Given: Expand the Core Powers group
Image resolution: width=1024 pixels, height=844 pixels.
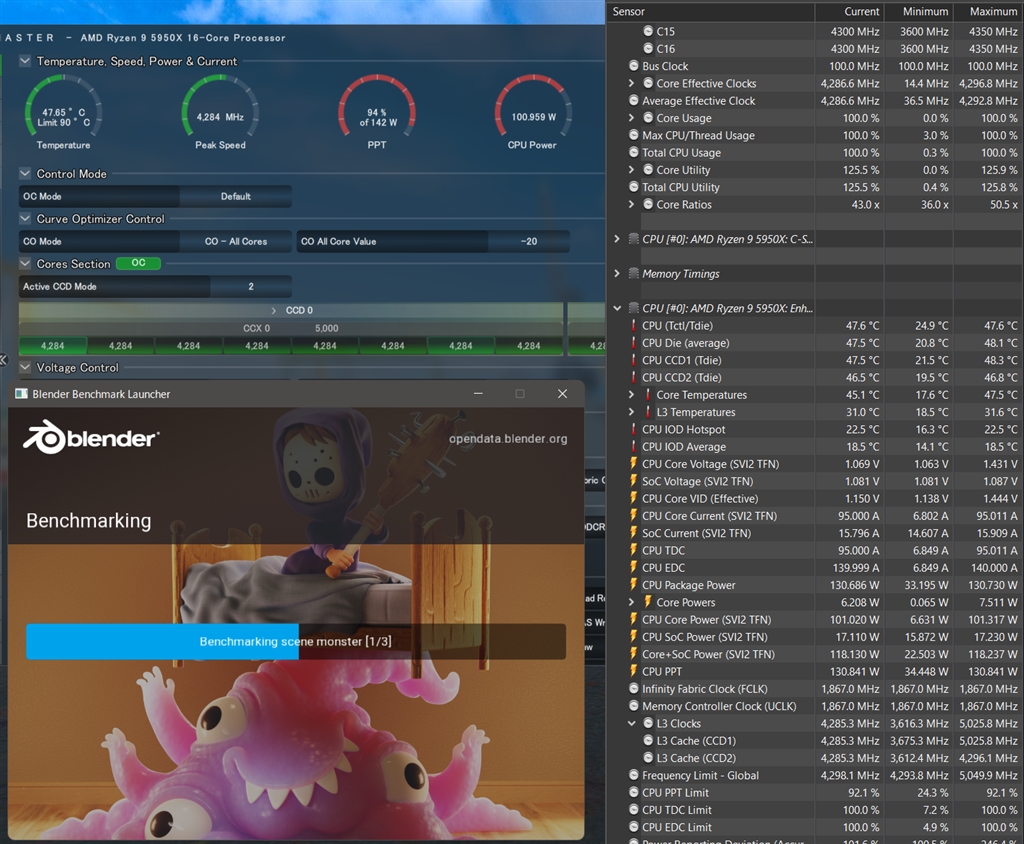Looking at the screenshot, I should pos(631,602).
